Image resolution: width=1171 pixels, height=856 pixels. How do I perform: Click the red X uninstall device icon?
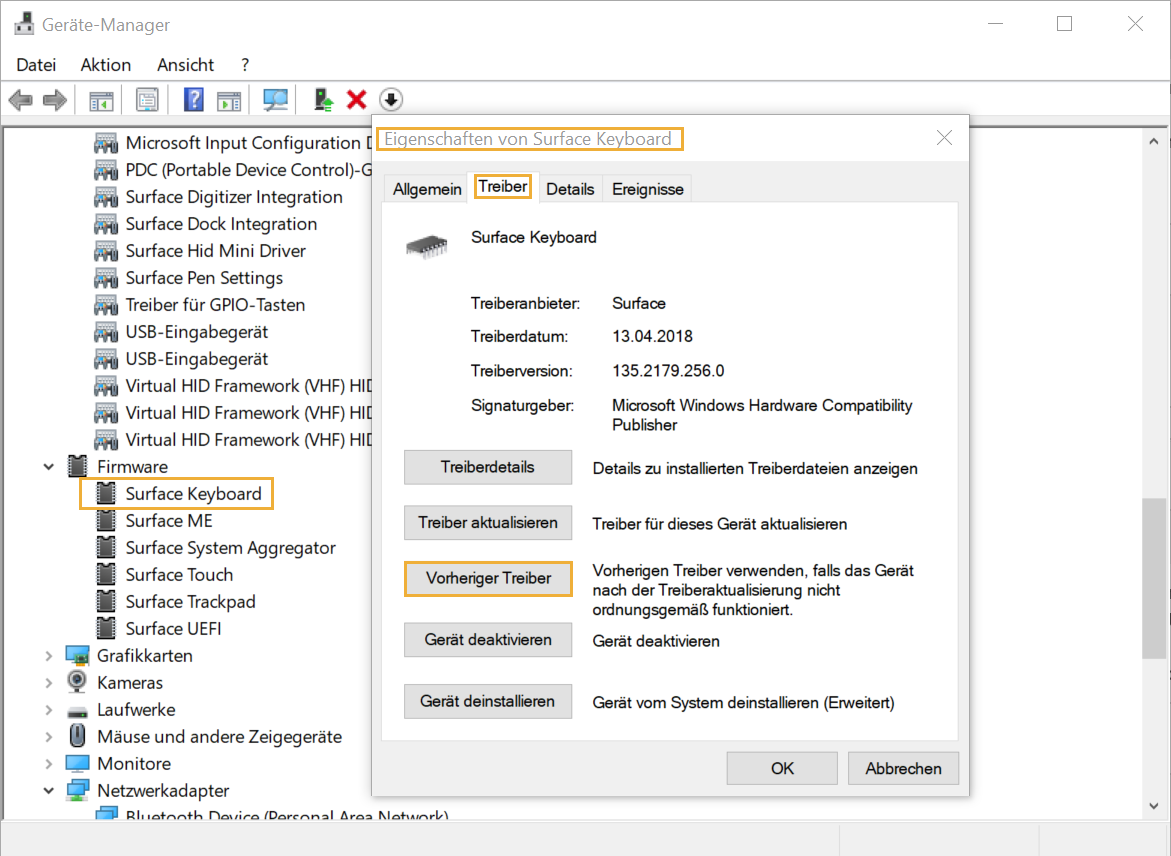pyautogui.click(x=356, y=99)
